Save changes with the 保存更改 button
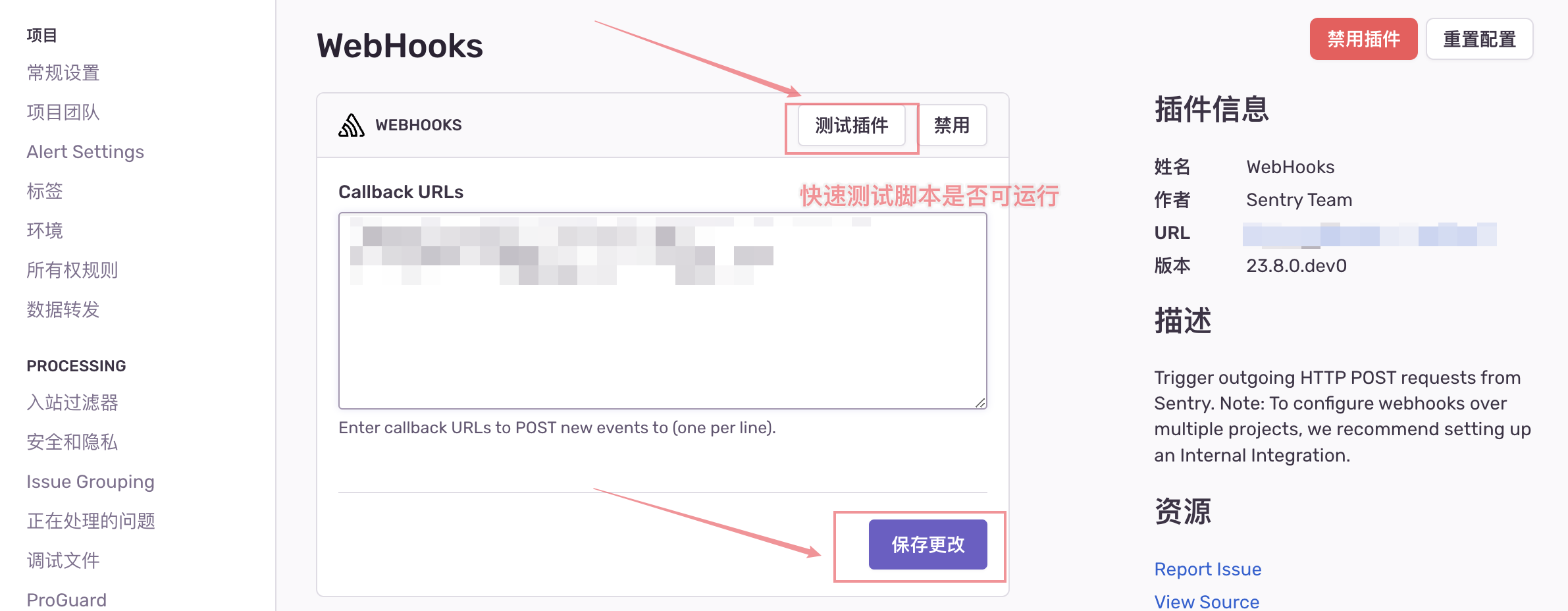The height and width of the screenshot is (611, 1568). click(928, 545)
